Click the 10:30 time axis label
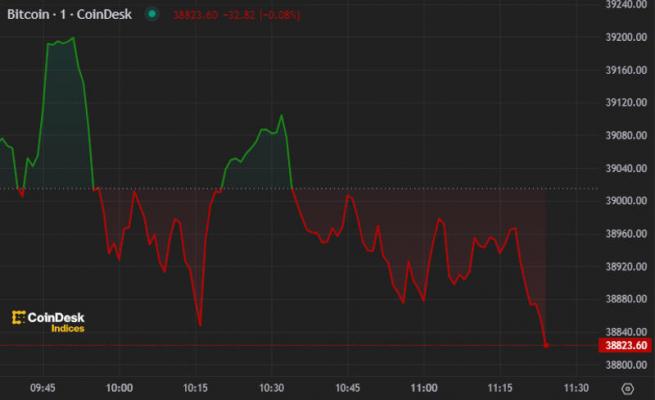The height and width of the screenshot is (400, 655). (271, 386)
